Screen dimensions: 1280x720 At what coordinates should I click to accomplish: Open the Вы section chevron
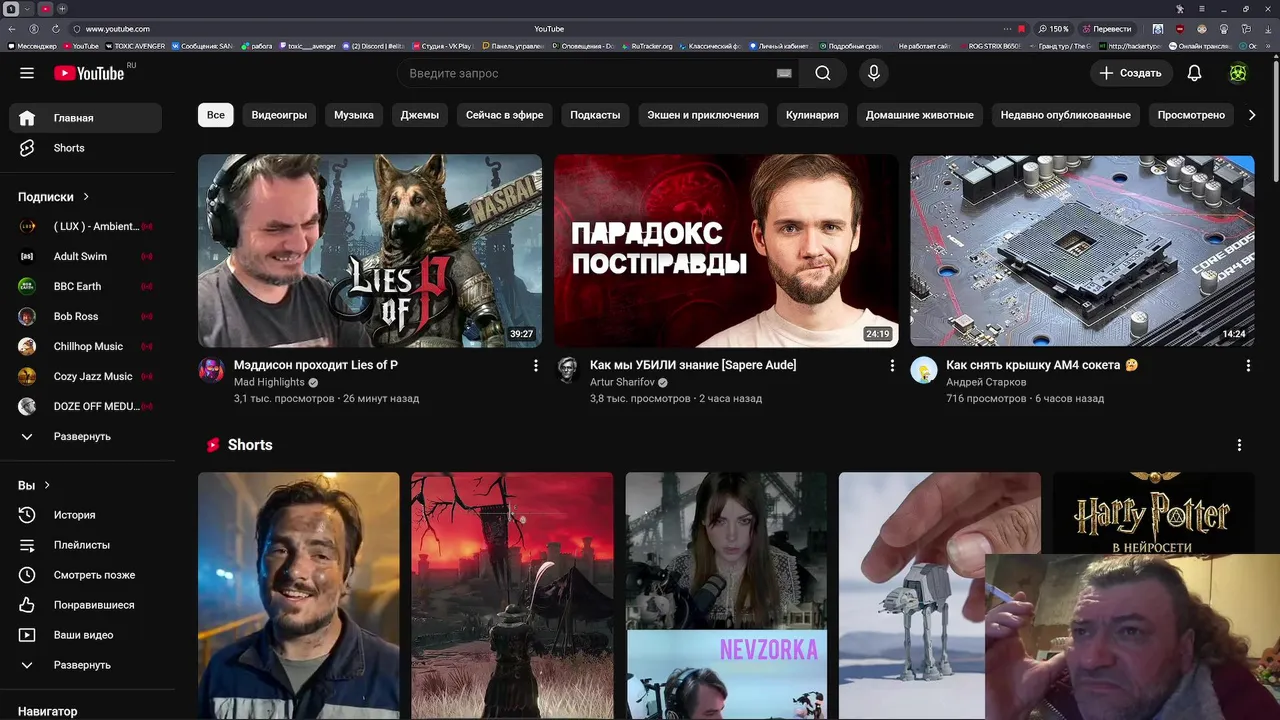point(47,485)
